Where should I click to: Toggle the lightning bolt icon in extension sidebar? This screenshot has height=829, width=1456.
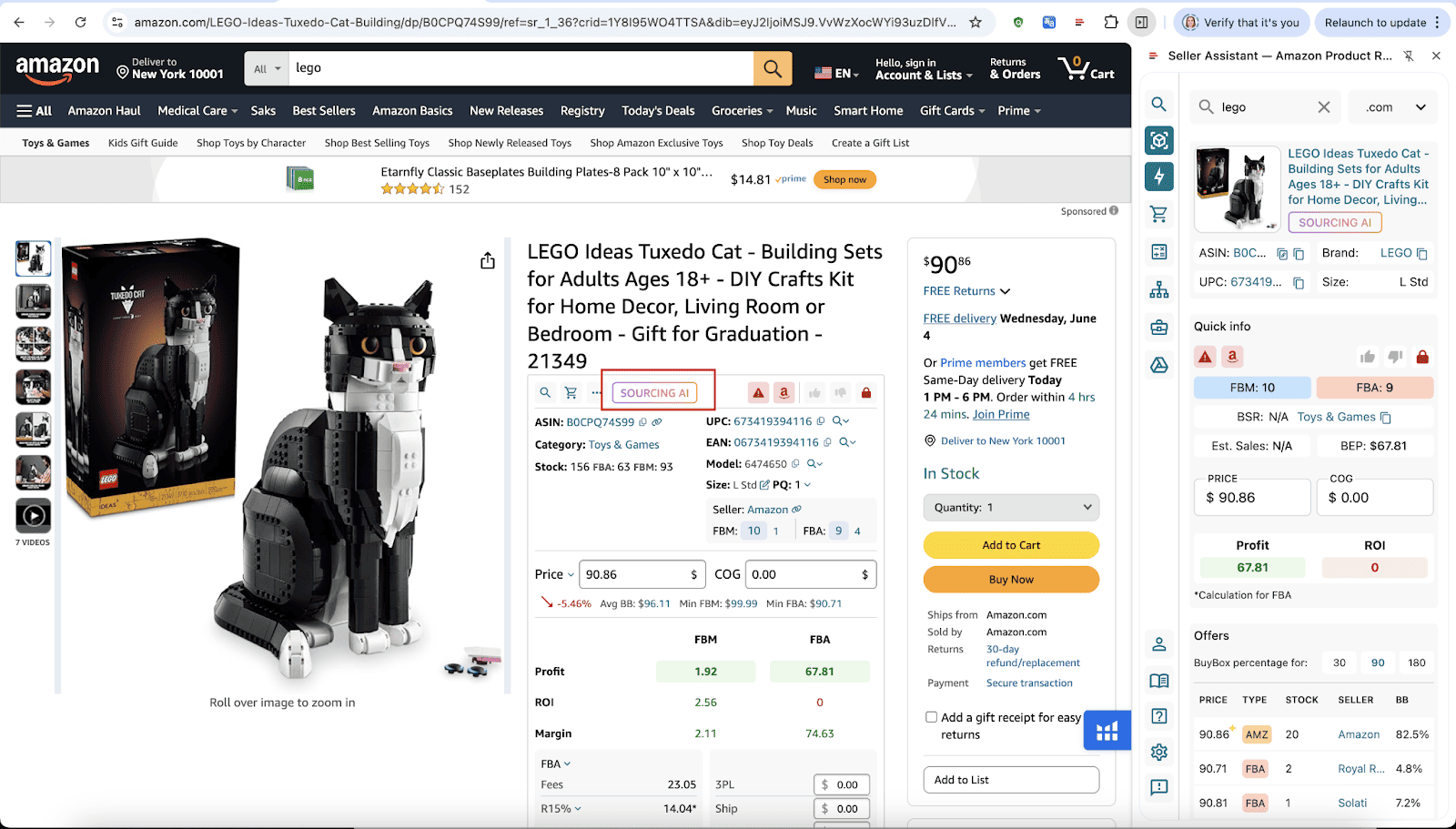(1158, 177)
